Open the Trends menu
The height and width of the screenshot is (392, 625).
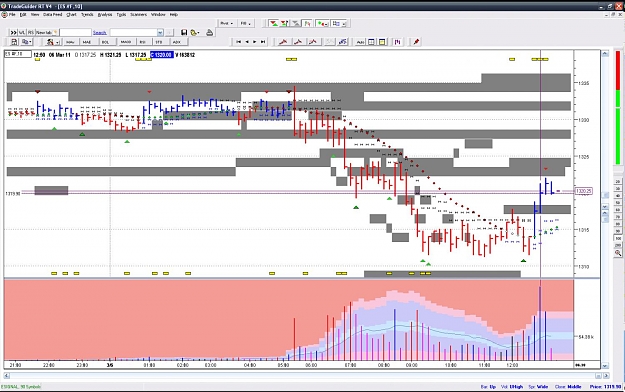(87, 14)
